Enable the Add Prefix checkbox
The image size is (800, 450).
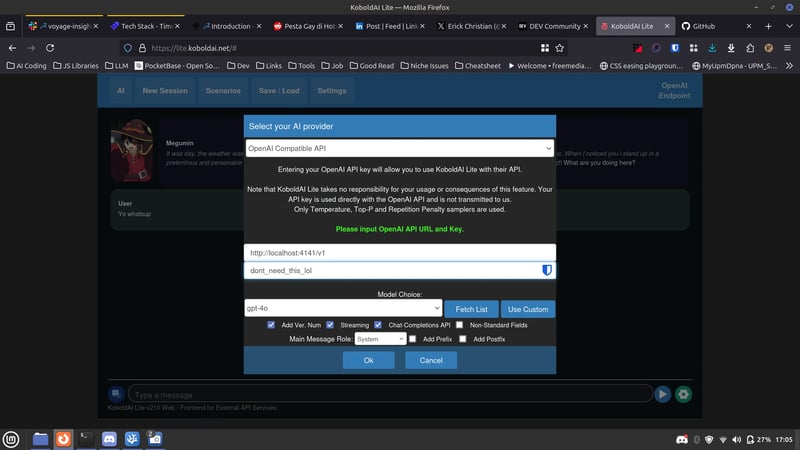412,339
